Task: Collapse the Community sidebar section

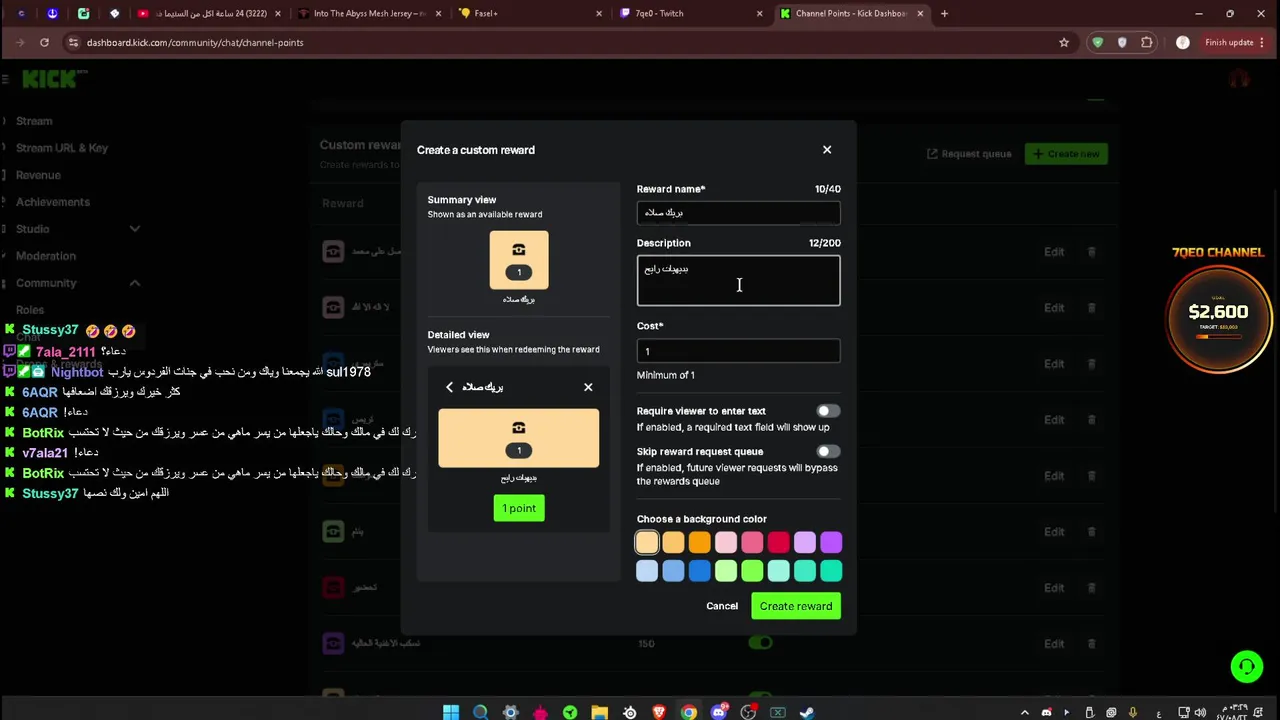Action: click(134, 283)
